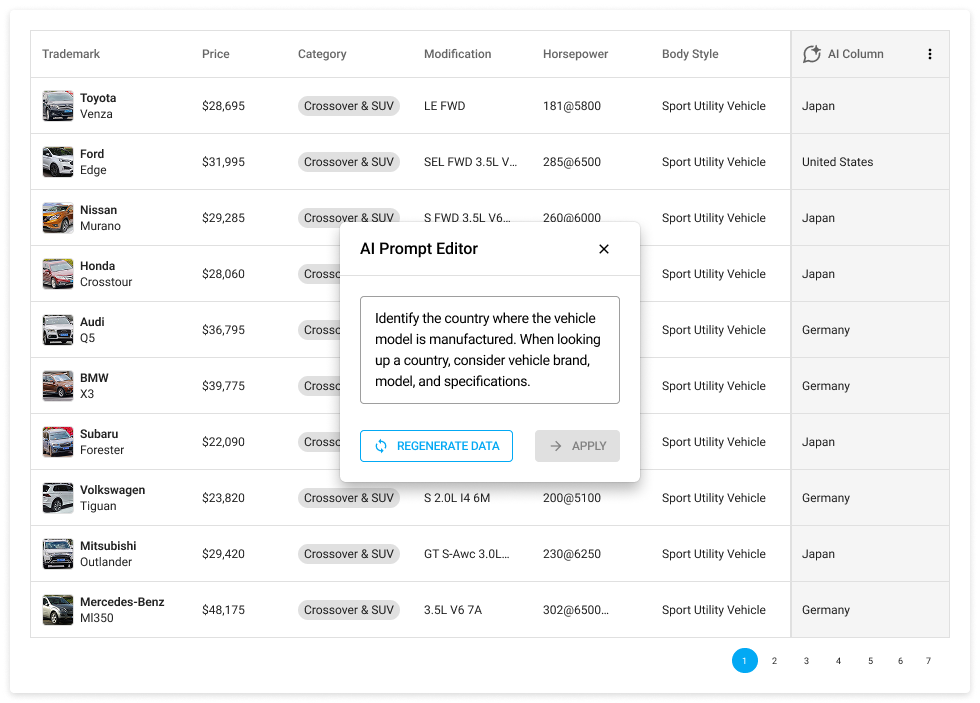Image resolution: width=980 pixels, height=703 pixels.
Task: Sort by the Modification column header
Action: [458, 54]
